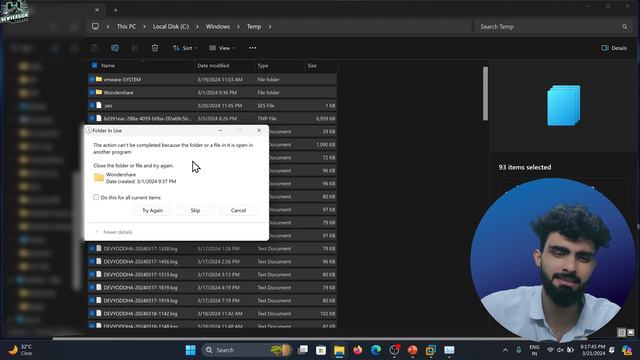Toggle the Details pane button

pos(614,48)
